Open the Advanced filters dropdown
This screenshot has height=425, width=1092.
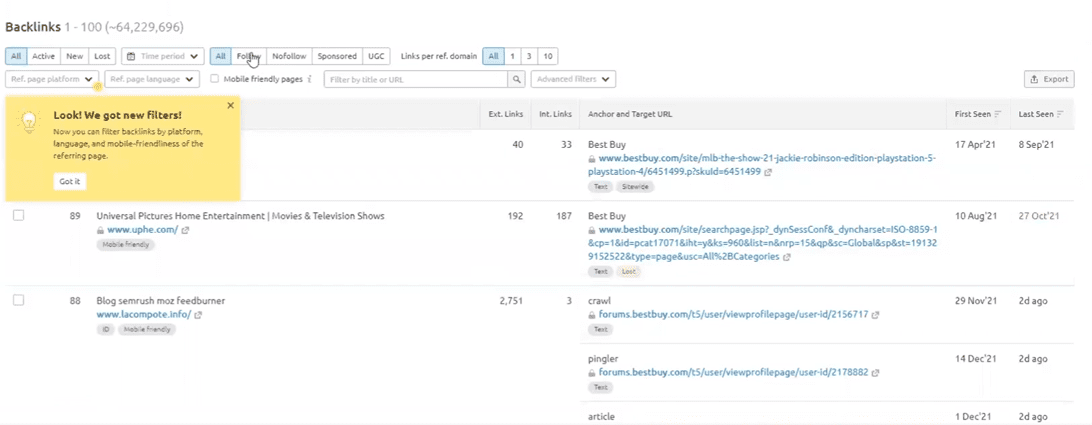click(573, 79)
